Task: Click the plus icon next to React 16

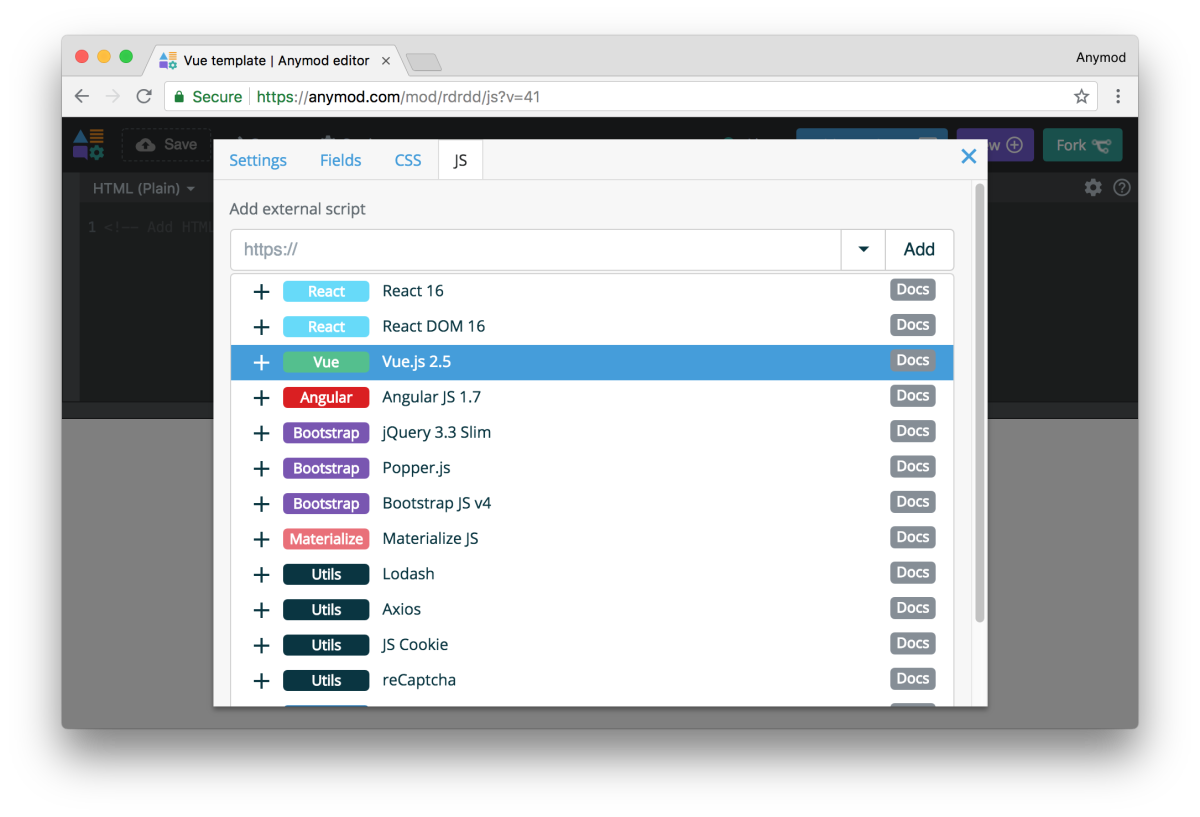Action: pos(261,292)
